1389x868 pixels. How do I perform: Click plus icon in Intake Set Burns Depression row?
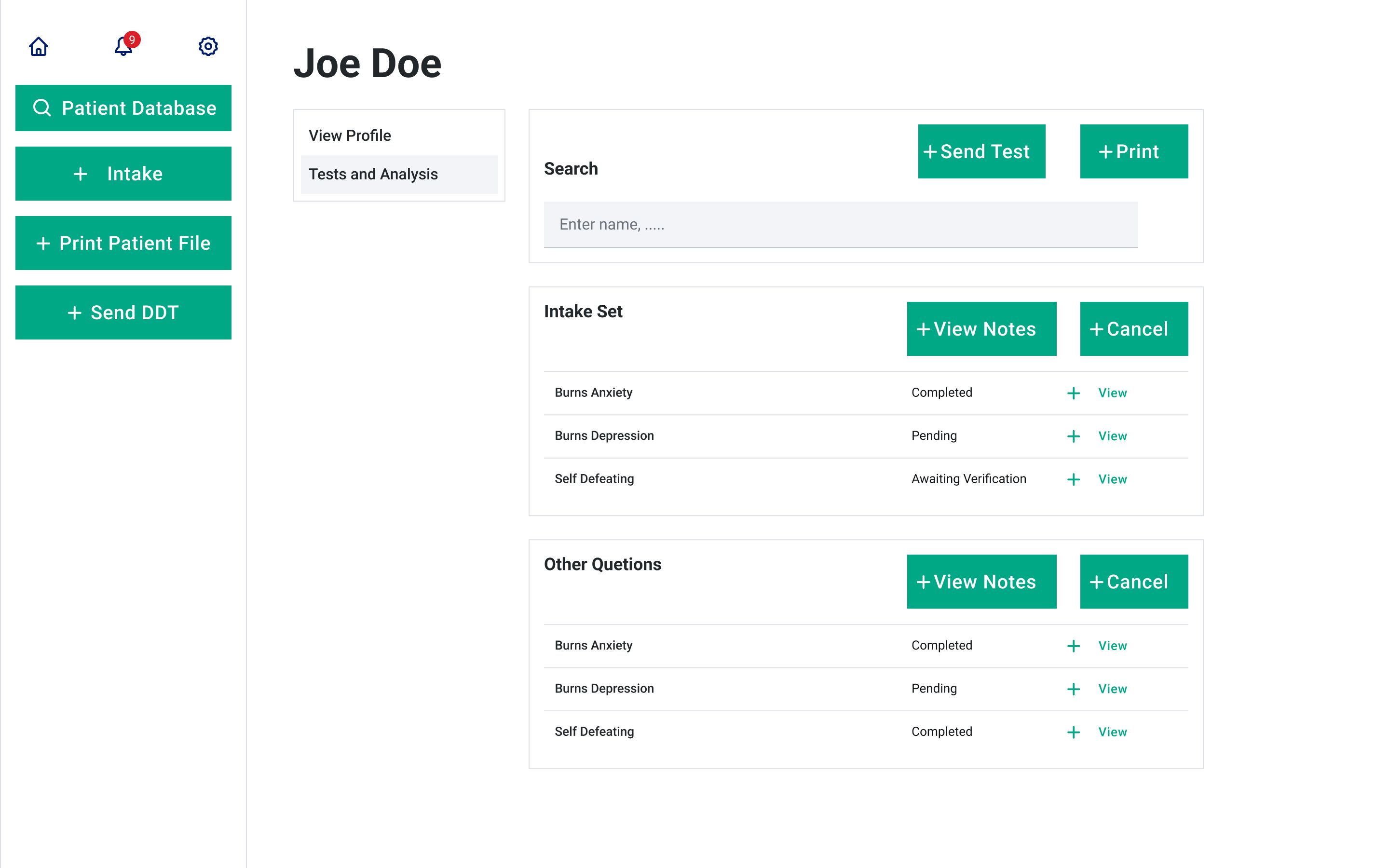pyautogui.click(x=1073, y=436)
